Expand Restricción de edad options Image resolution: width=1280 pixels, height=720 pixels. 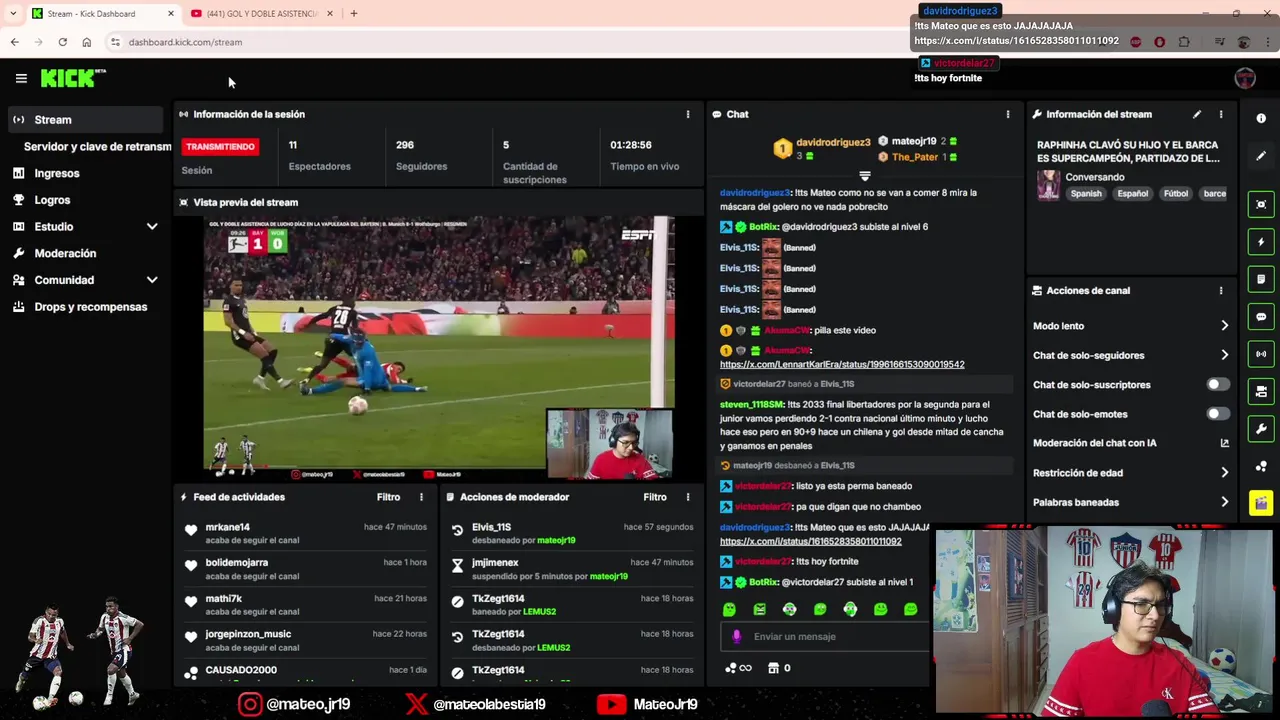1224,473
